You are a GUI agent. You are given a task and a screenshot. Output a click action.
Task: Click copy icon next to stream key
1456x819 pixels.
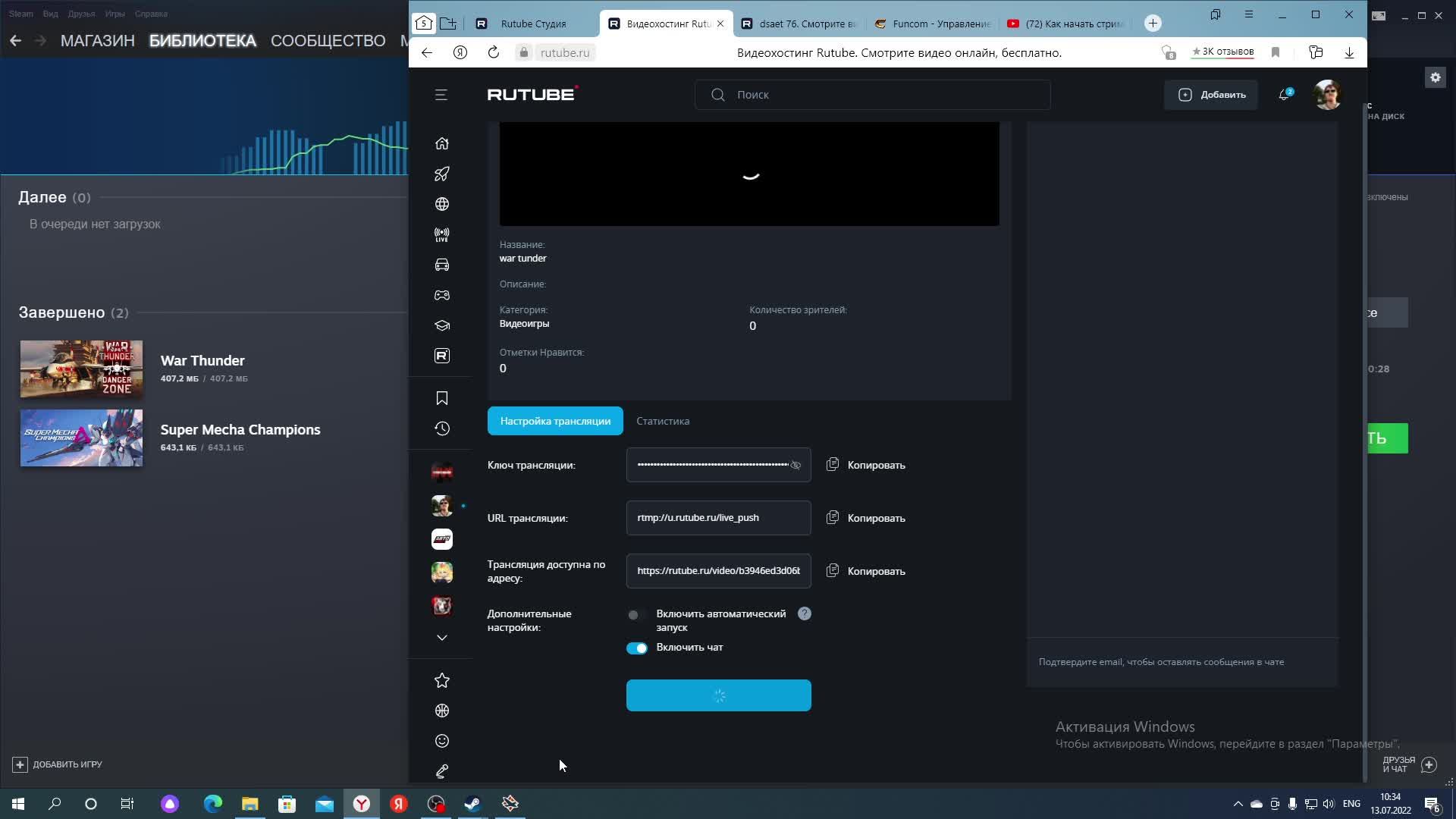click(x=833, y=464)
